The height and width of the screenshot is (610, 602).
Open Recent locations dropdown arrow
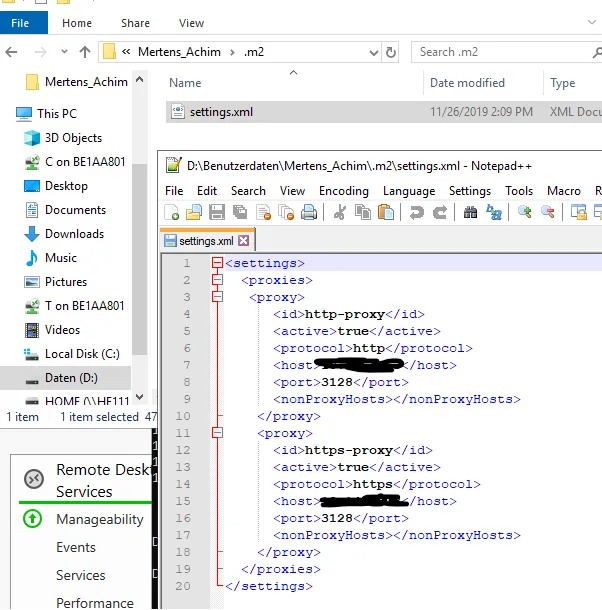point(64,51)
